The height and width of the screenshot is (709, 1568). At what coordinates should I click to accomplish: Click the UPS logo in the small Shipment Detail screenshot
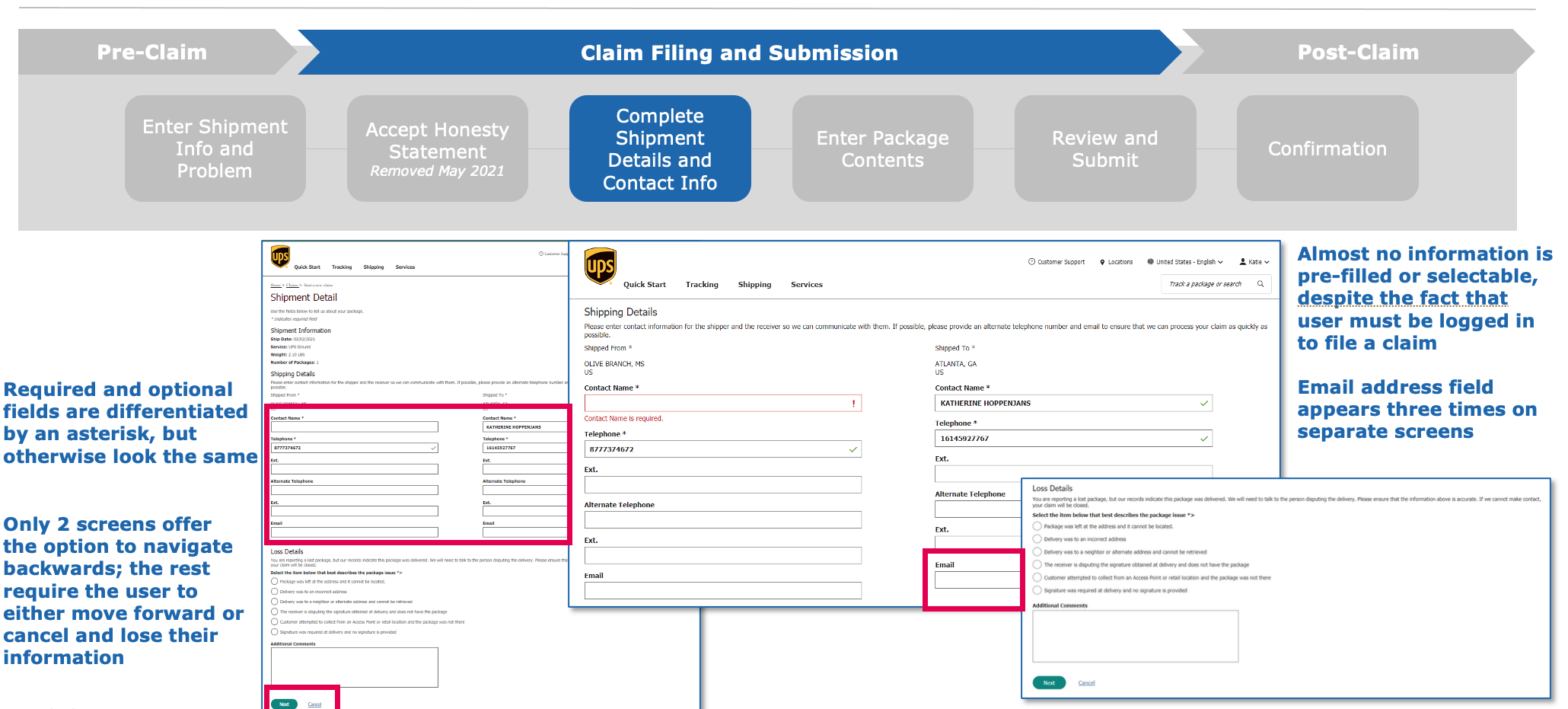coord(280,257)
